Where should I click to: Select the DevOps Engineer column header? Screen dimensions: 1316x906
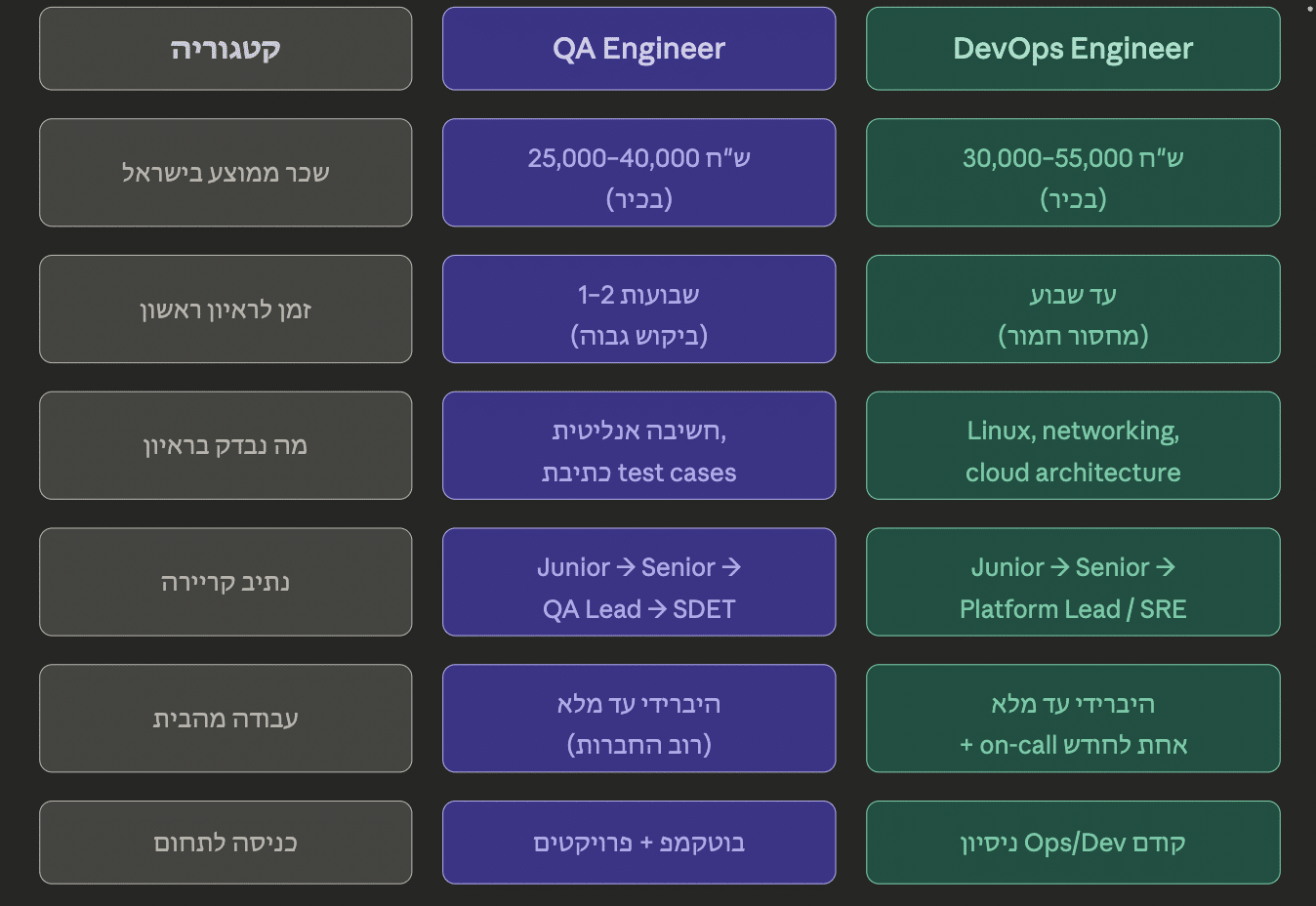tap(1073, 49)
